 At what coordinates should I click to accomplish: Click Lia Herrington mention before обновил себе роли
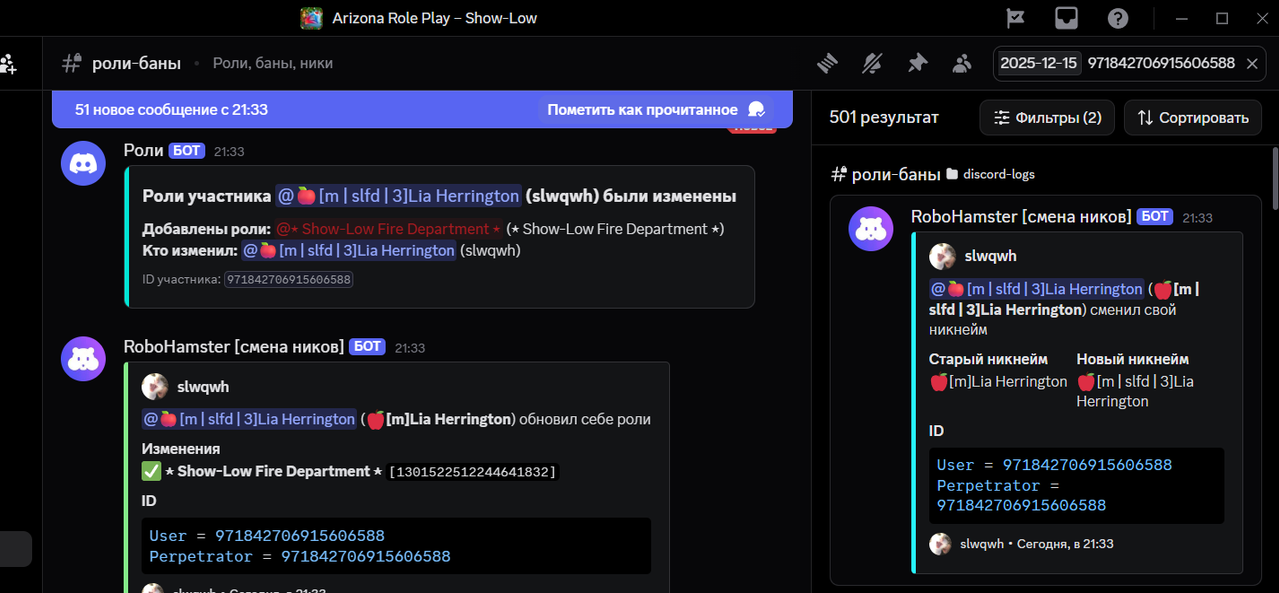click(249, 419)
